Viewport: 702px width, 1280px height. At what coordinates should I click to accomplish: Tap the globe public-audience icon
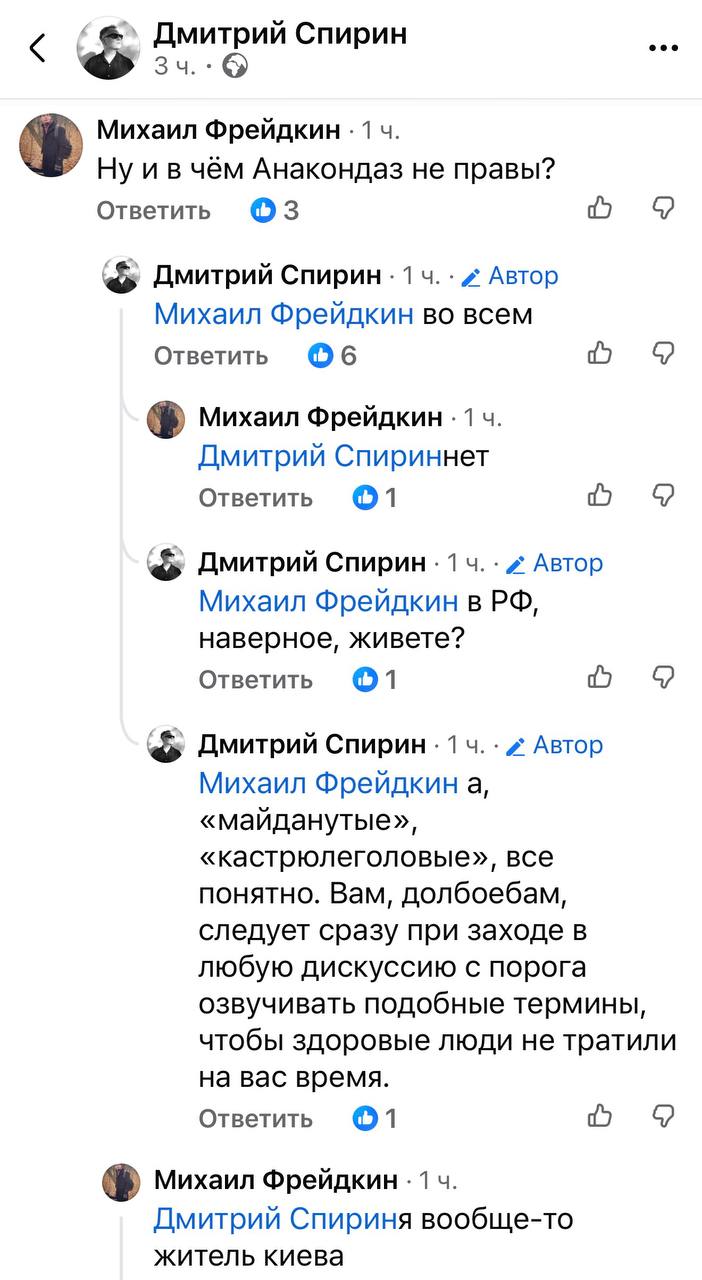(x=235, y=66)
